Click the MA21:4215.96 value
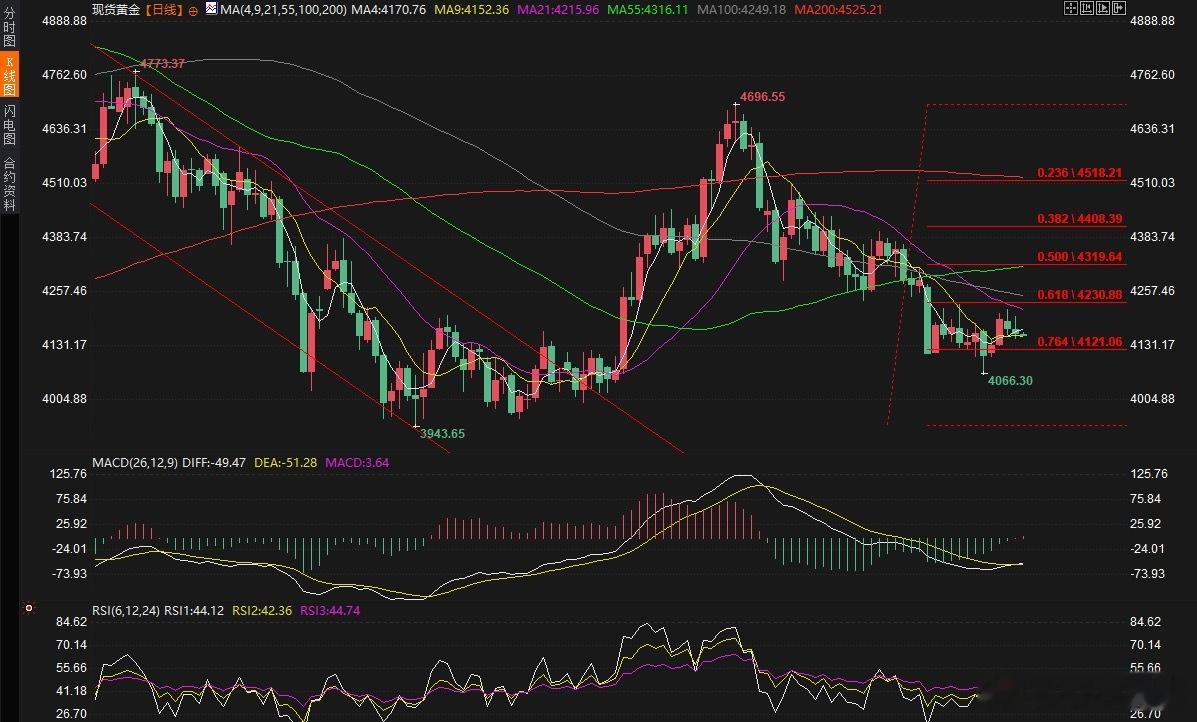 tap(558, 10)
